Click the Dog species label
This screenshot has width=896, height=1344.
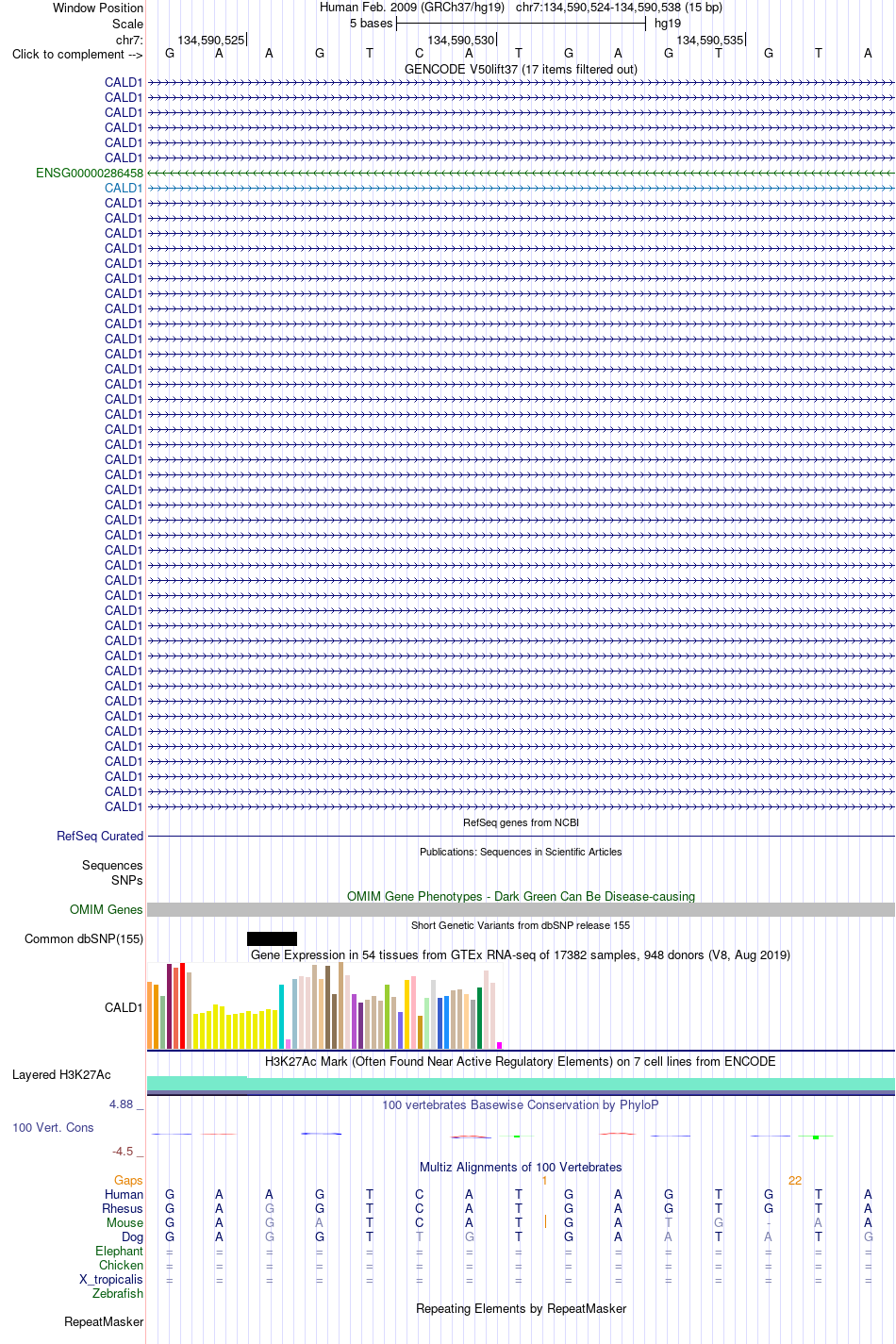coord(132,1236)
